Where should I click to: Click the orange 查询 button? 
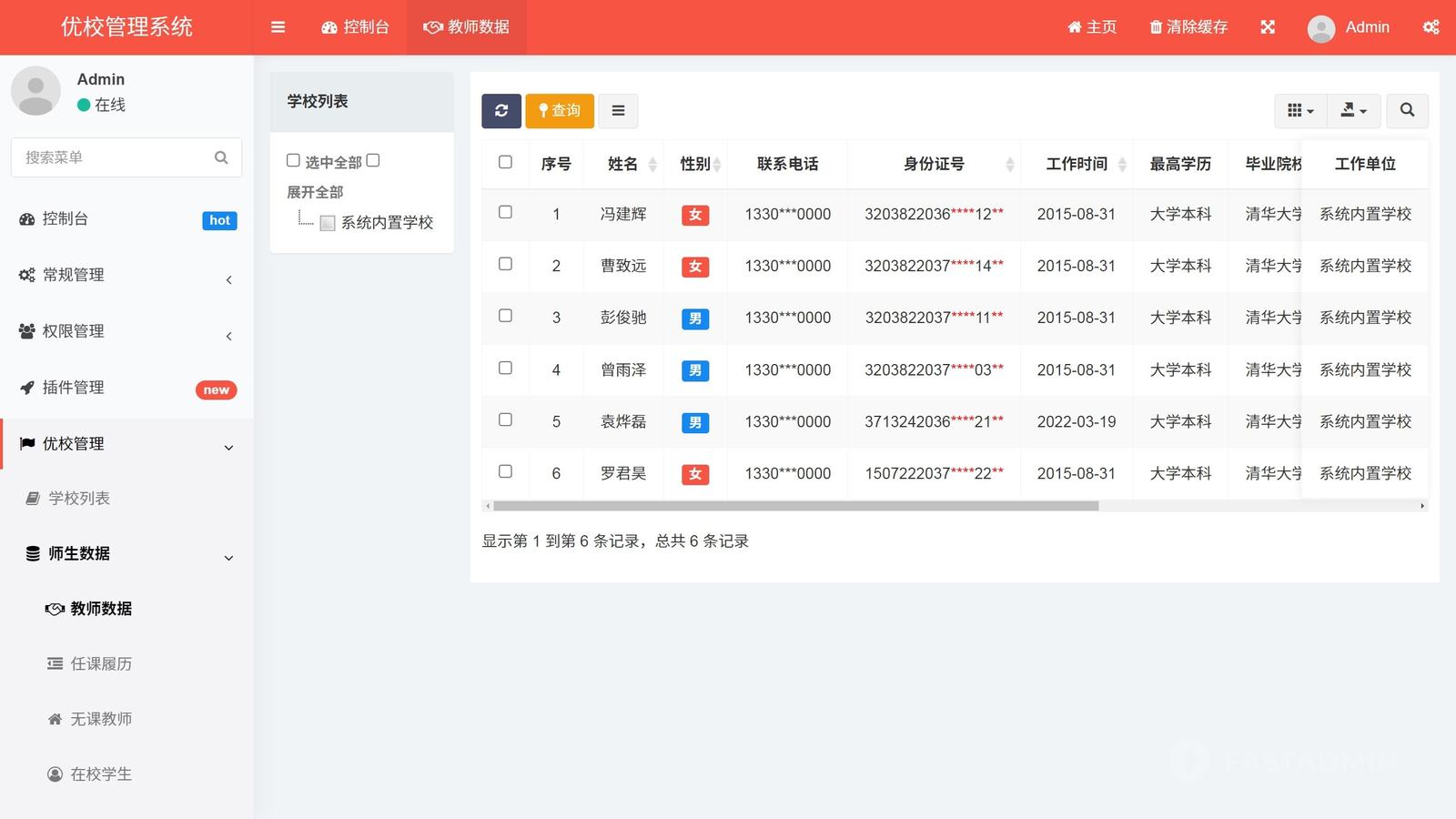560,111
